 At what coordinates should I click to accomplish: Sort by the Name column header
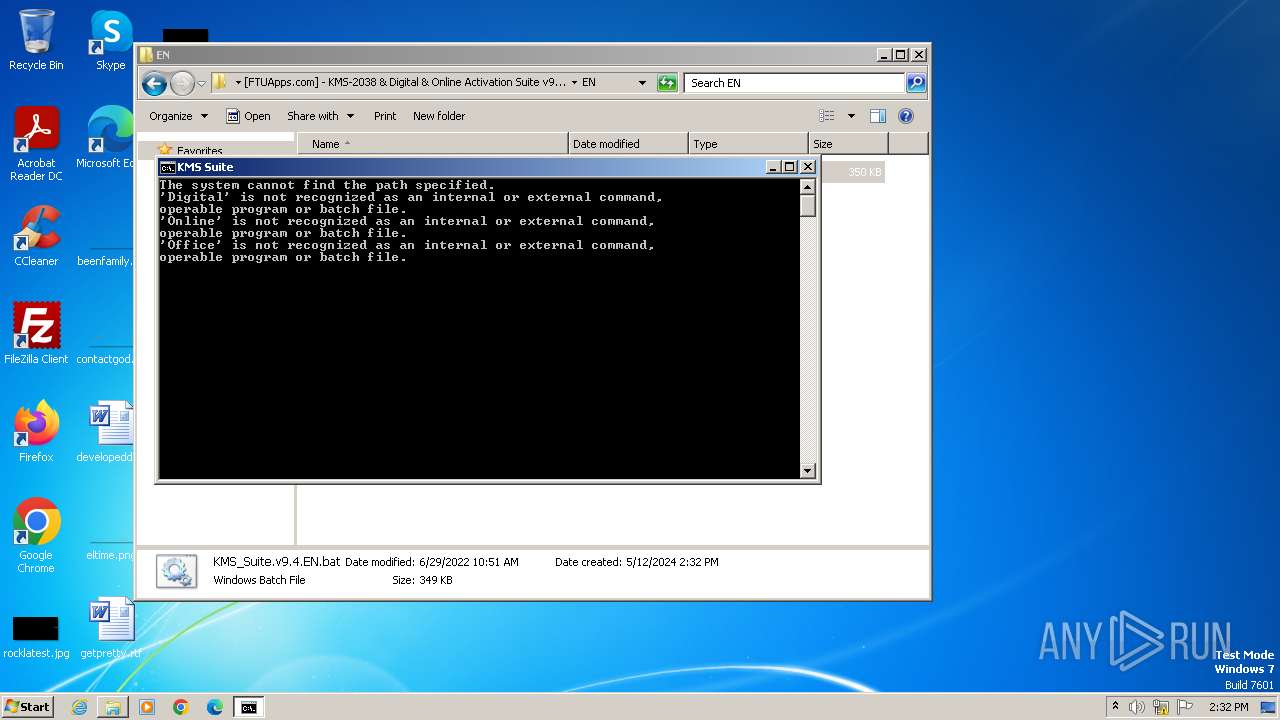432,144
